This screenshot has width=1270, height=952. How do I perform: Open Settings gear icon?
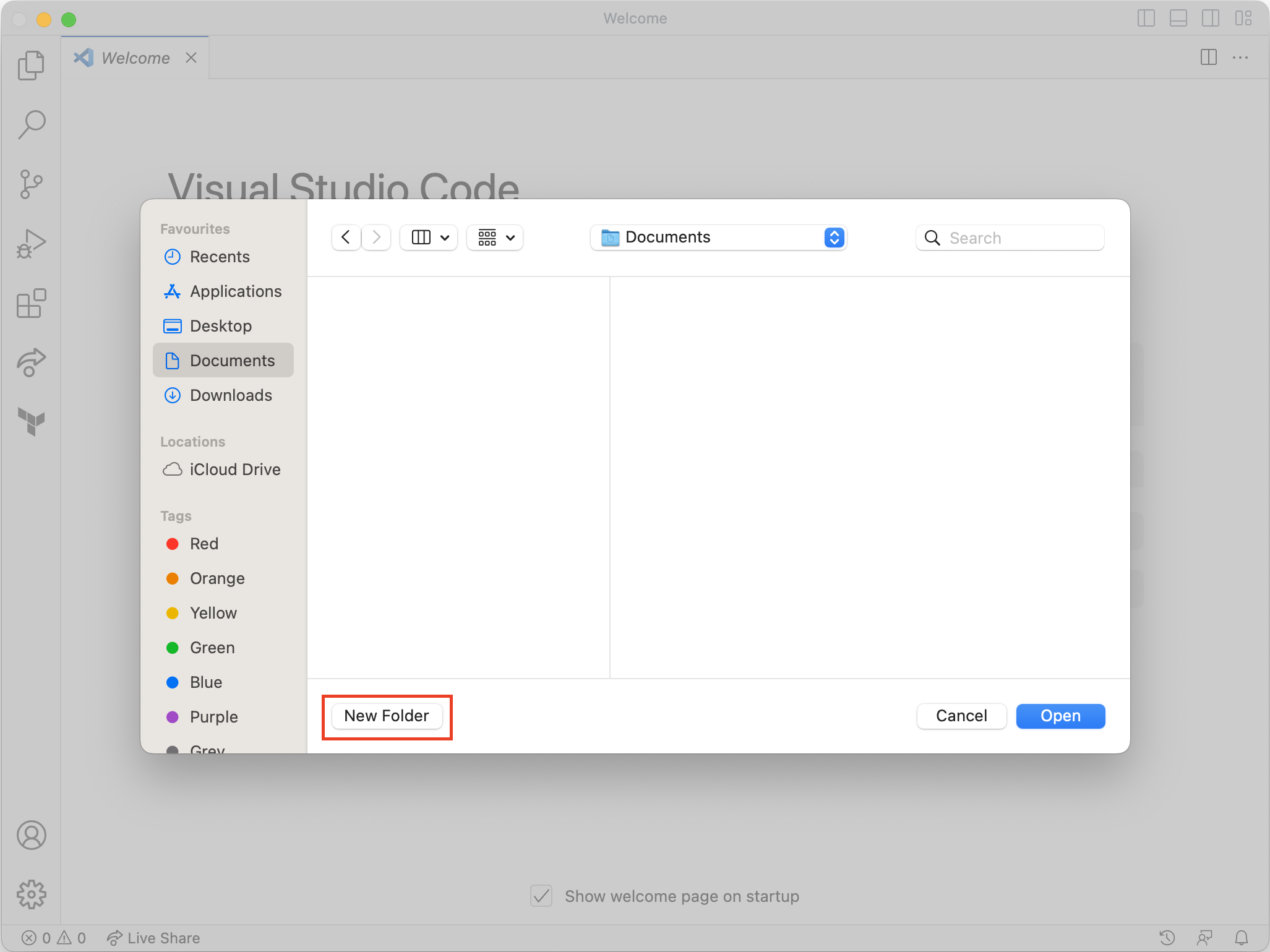click(x=30, y=894)
